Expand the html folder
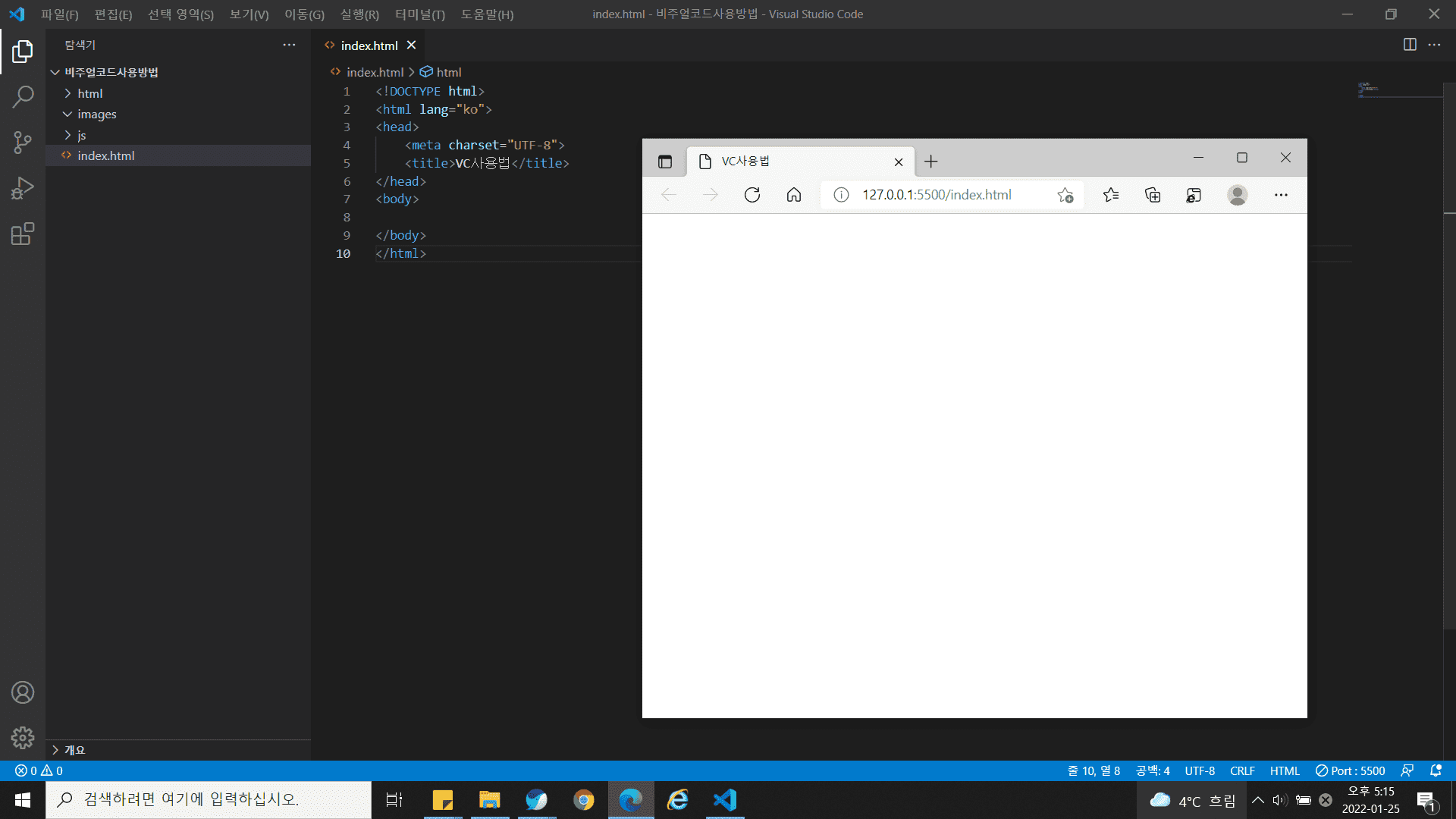 coord(89,93)
